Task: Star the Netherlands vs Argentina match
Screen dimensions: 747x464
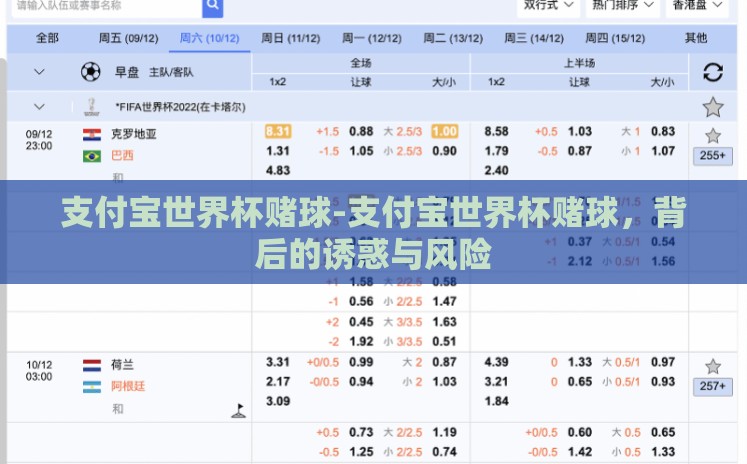Action: [713, 367]
